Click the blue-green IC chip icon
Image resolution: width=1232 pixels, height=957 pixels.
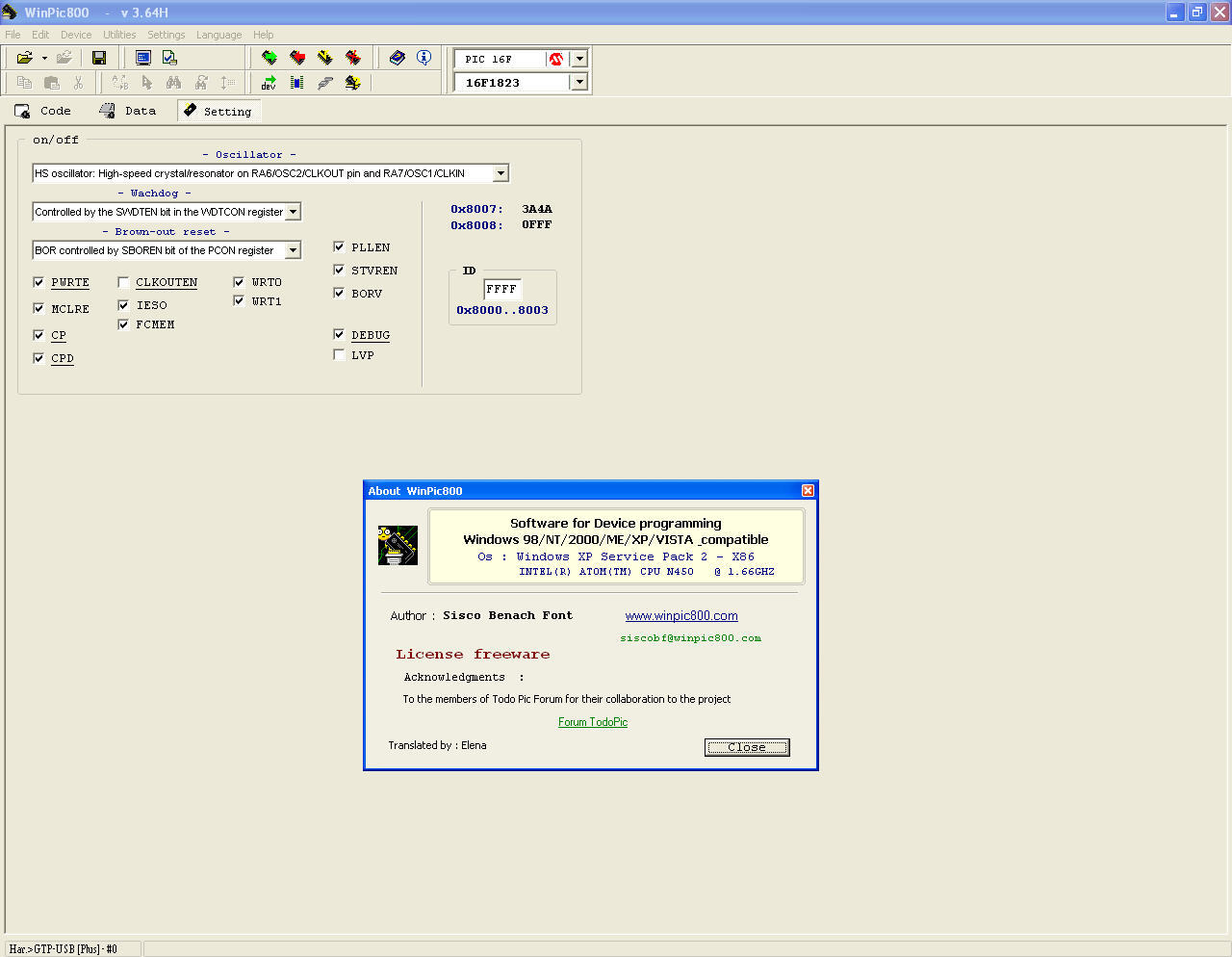point(297,83)
